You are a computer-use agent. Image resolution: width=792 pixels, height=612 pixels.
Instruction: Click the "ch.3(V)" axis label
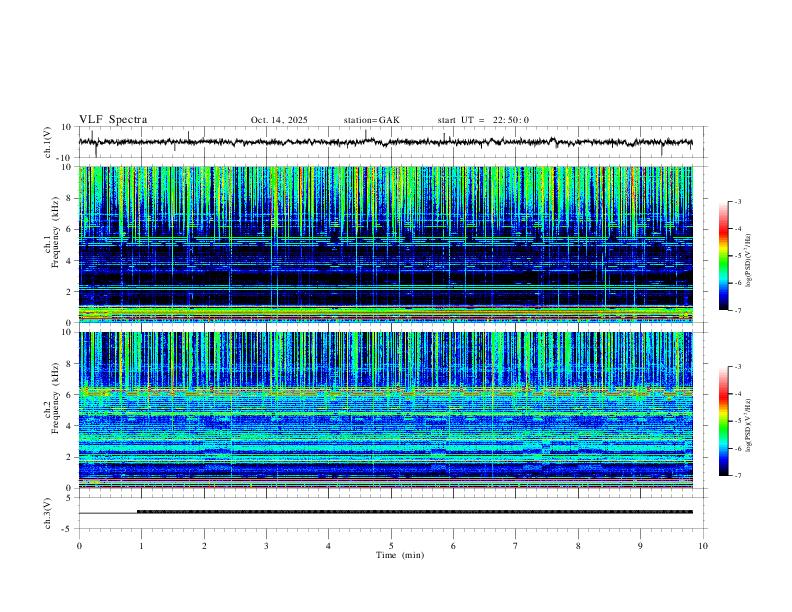[x=48, y=513]
